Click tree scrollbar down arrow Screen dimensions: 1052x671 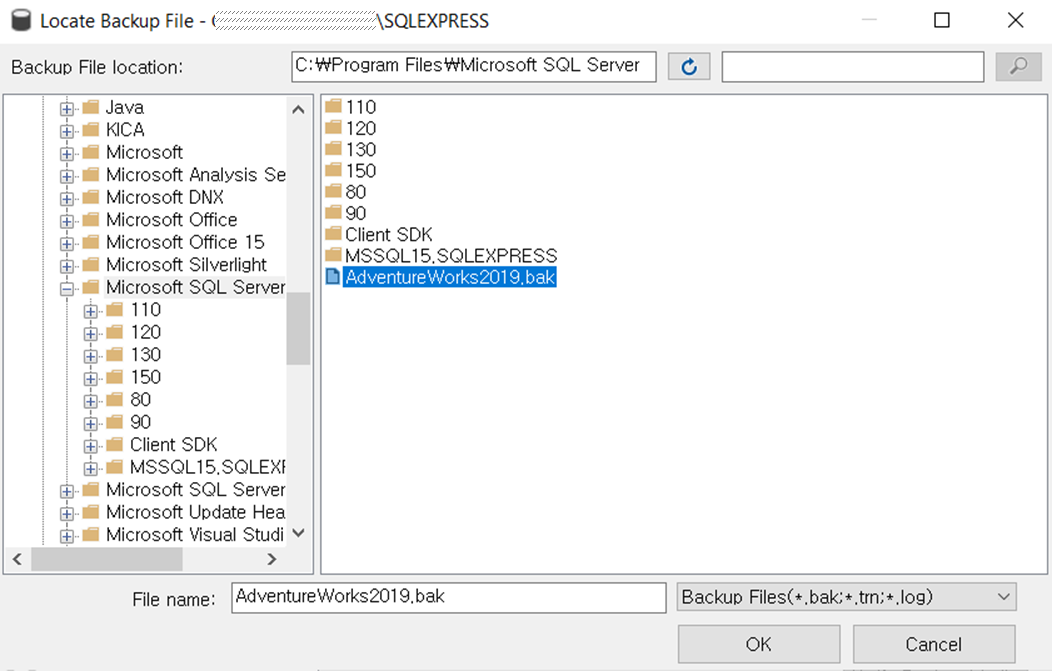[x=299, y=533]
